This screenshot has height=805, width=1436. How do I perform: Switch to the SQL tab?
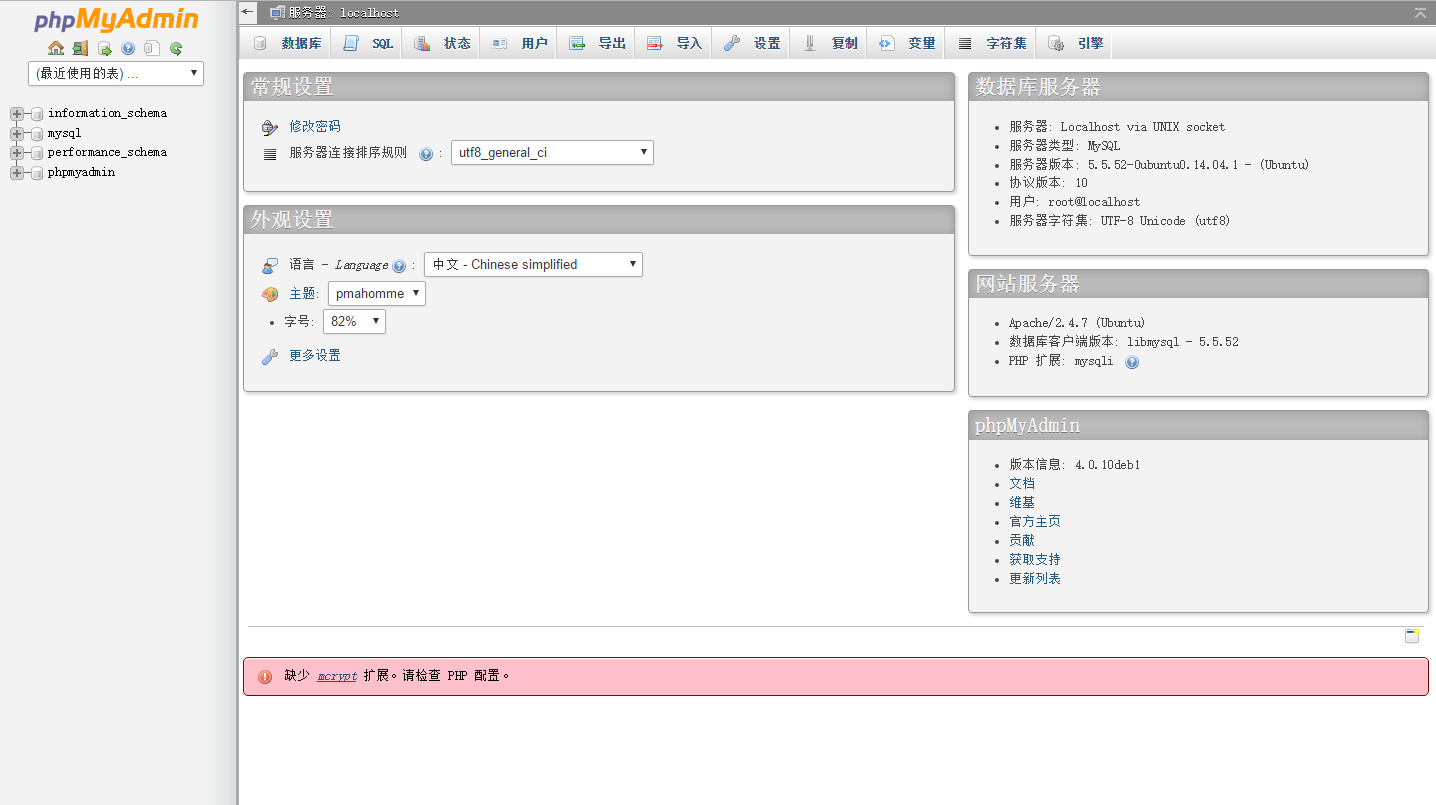tap(368, 43)
